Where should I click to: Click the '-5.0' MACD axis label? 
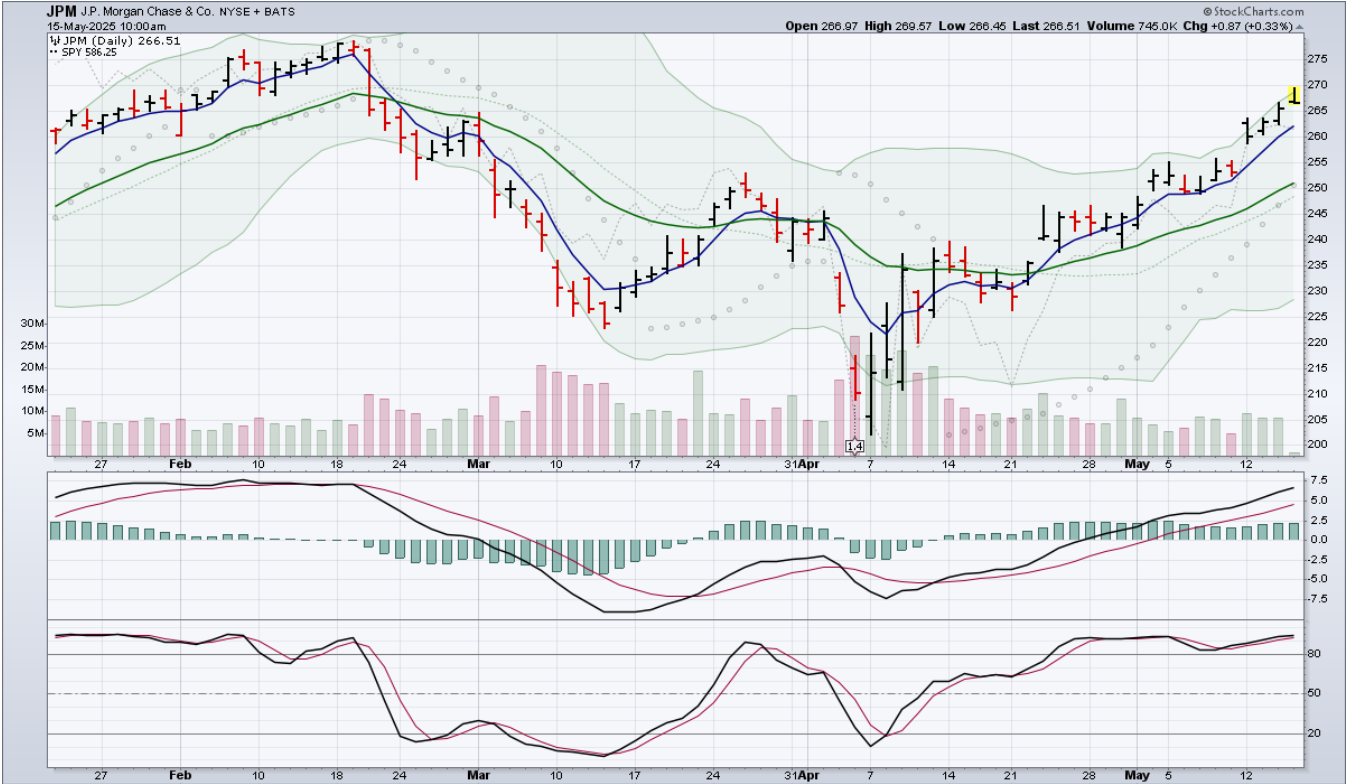tap(1318, 579)
